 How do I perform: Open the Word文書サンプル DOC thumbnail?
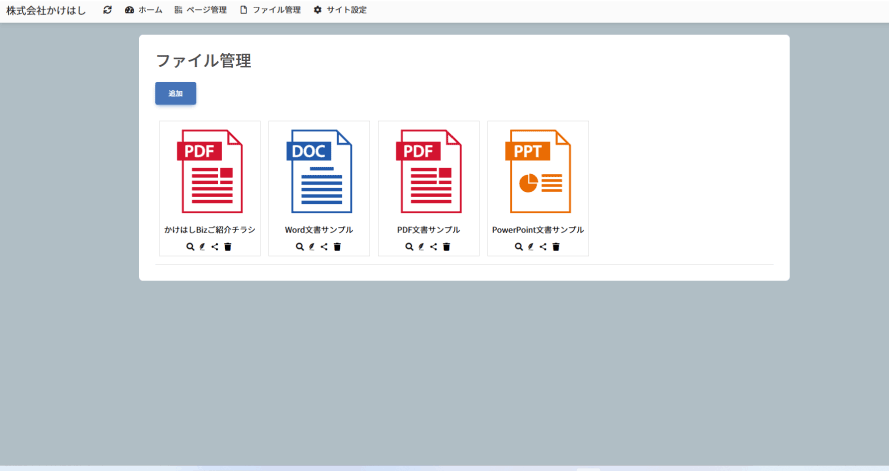[x=319, y=171]
